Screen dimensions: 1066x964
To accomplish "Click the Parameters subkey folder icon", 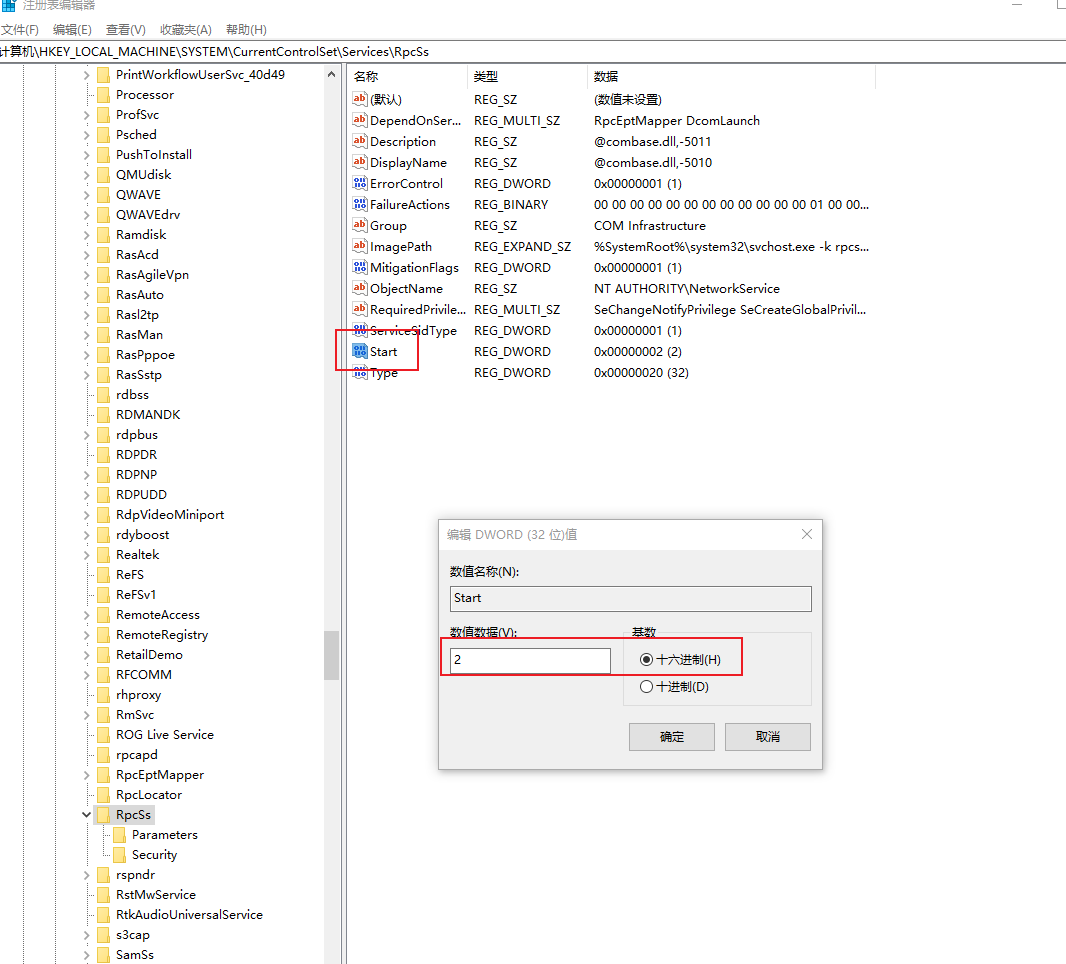I will tap(119, 835).
